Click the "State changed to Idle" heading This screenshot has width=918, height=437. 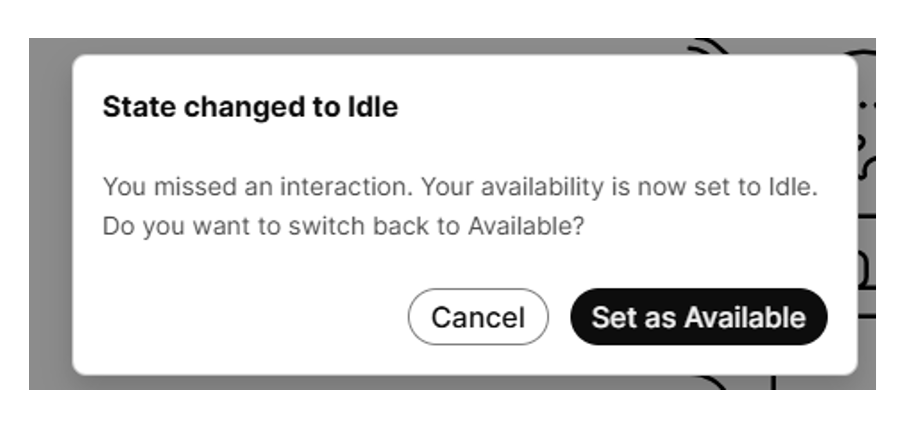(x=250, y=107)
